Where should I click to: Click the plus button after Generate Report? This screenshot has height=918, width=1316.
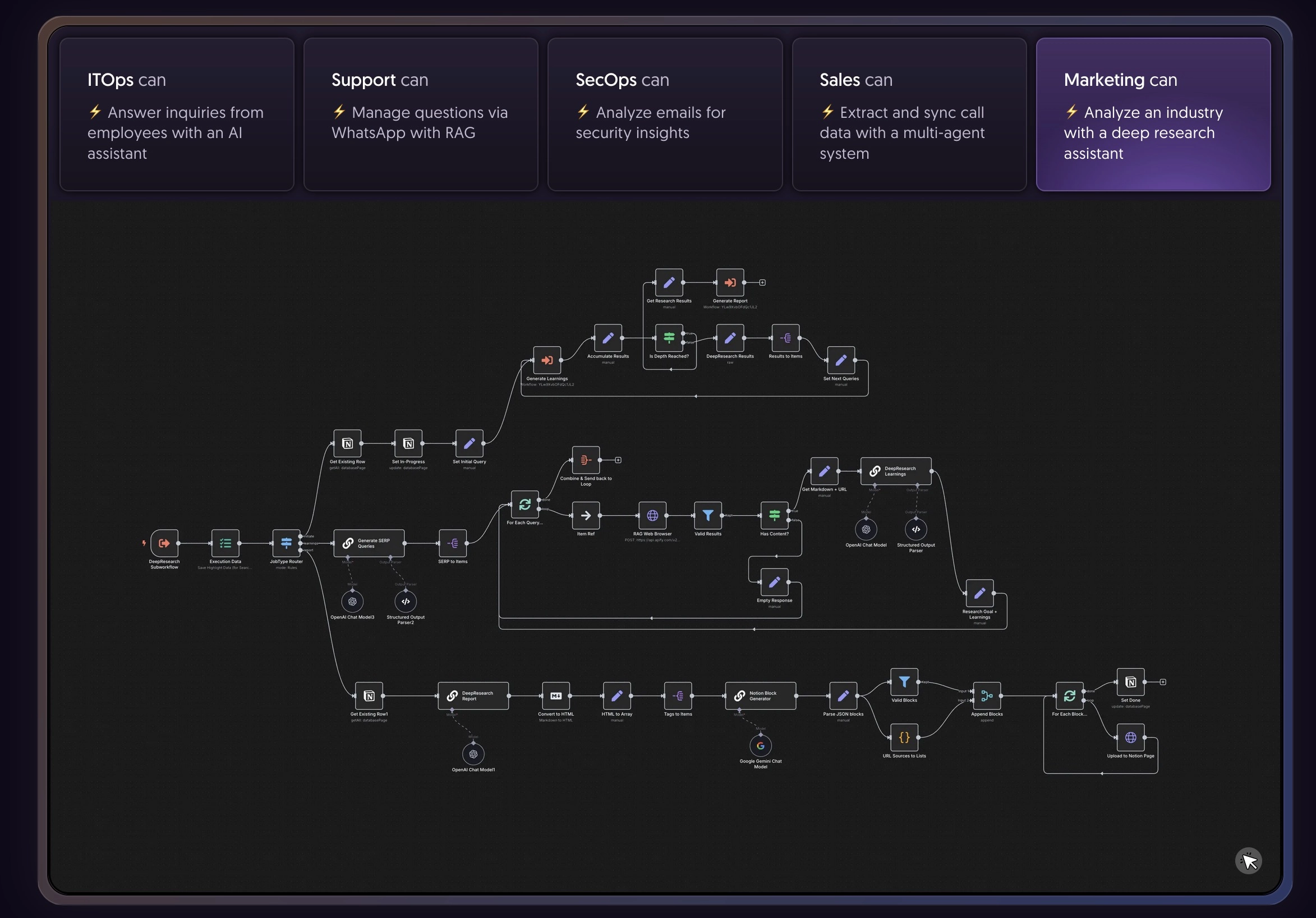click(763, 283)
